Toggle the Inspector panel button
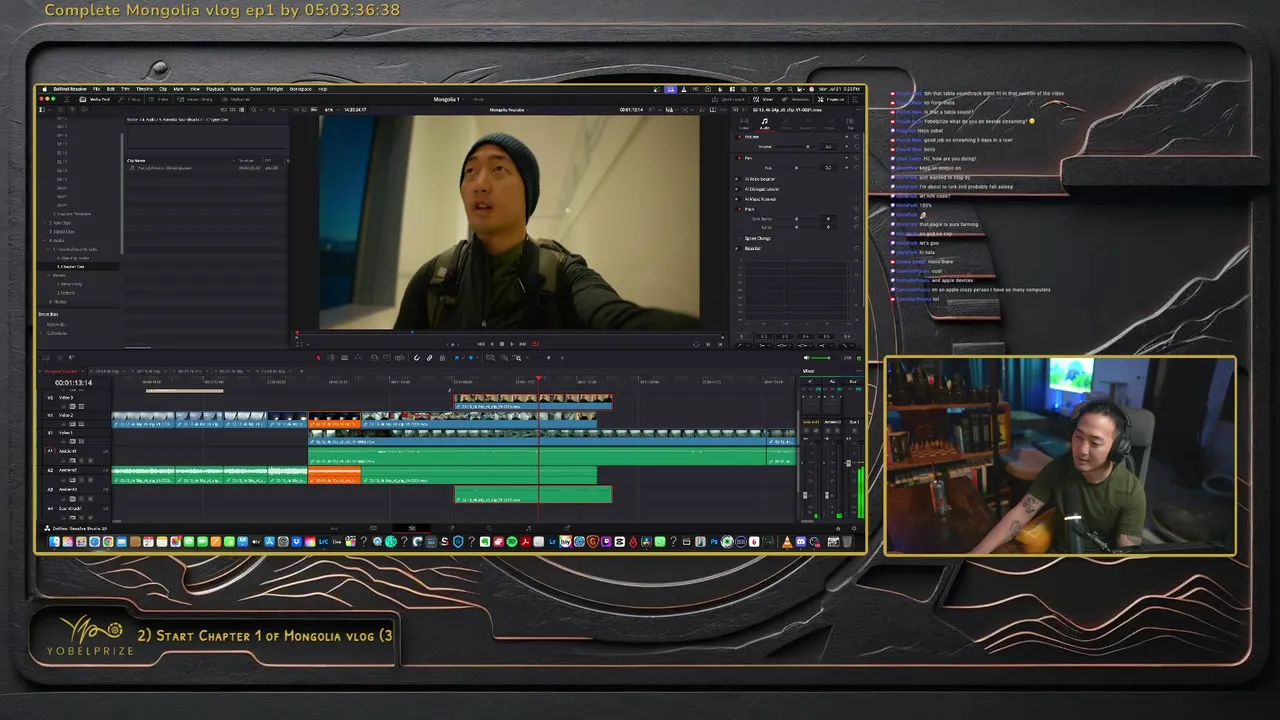 (x=831, y=100)
